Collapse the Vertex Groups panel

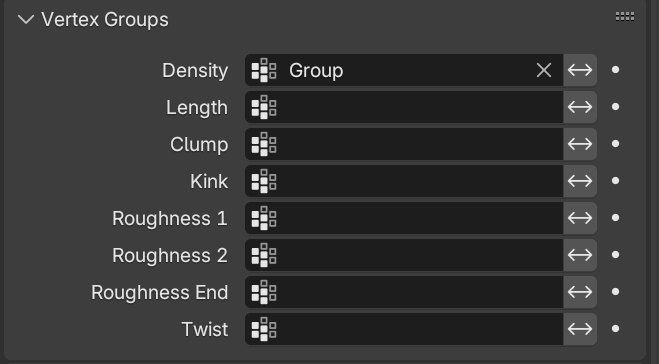pyautogui.click(x=26, y=19)
